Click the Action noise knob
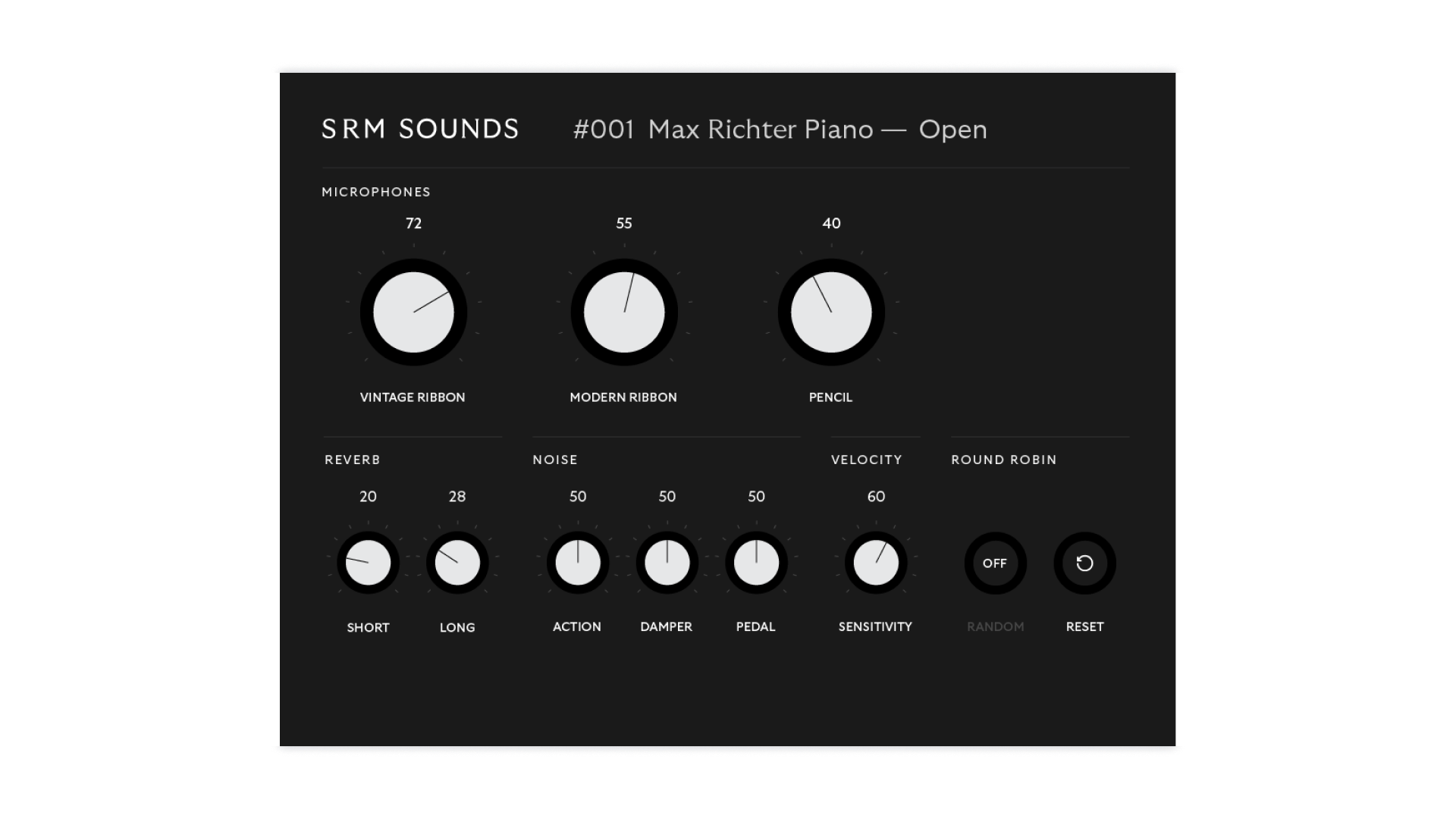1456x819 pixels. click(578, 563)
